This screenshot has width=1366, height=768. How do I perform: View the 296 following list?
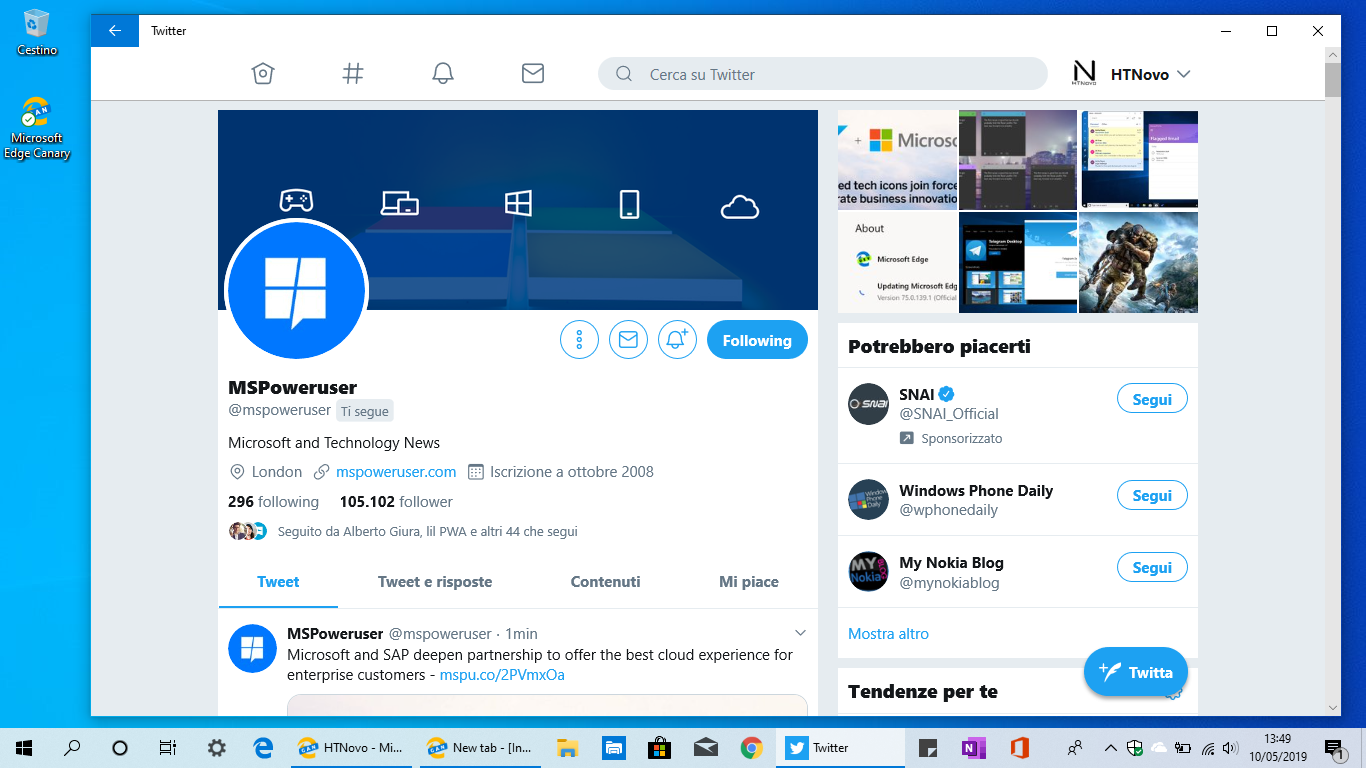[273, 502]
